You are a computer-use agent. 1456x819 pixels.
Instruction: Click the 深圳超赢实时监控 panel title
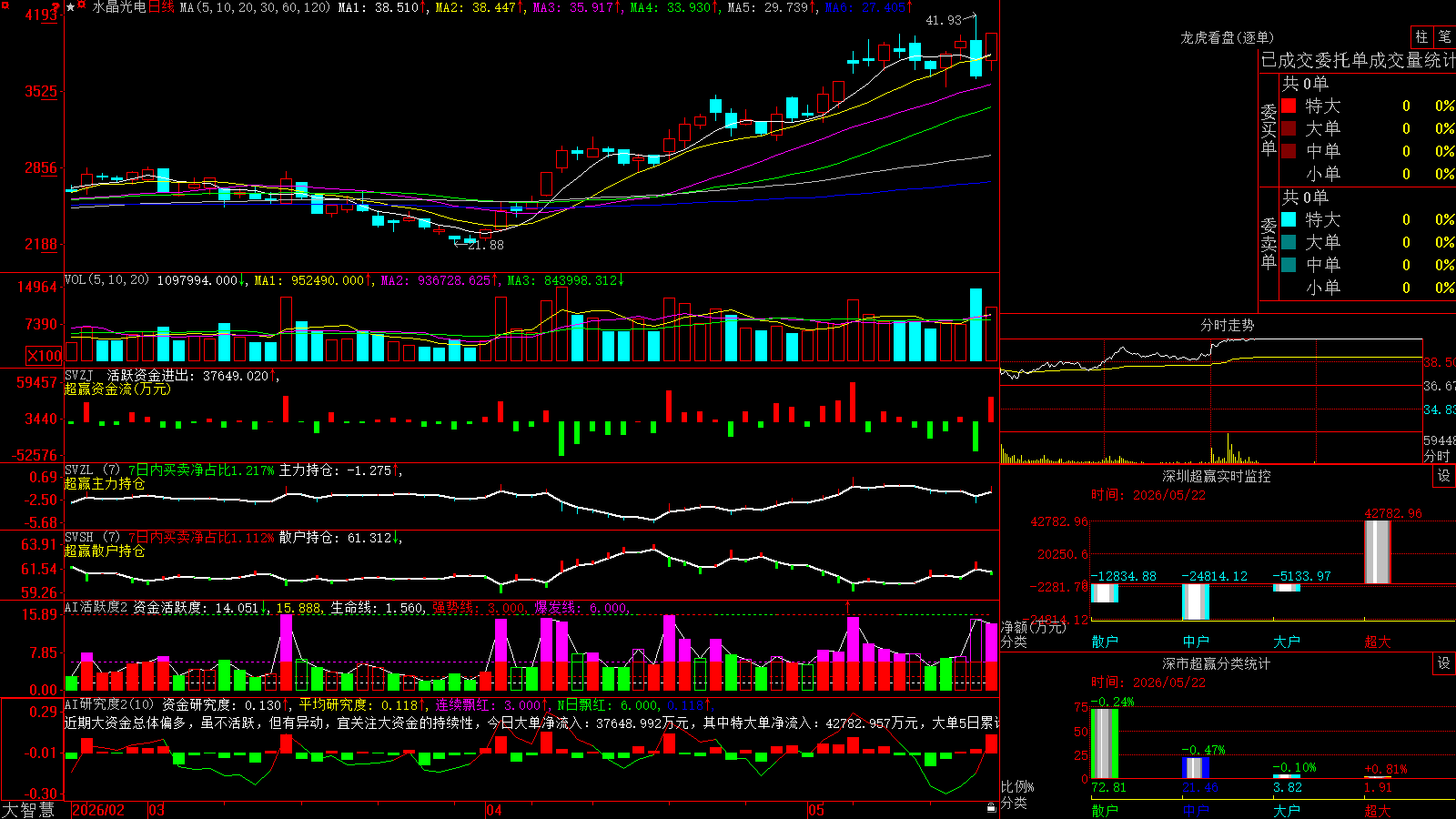[x=1217, y=476]
